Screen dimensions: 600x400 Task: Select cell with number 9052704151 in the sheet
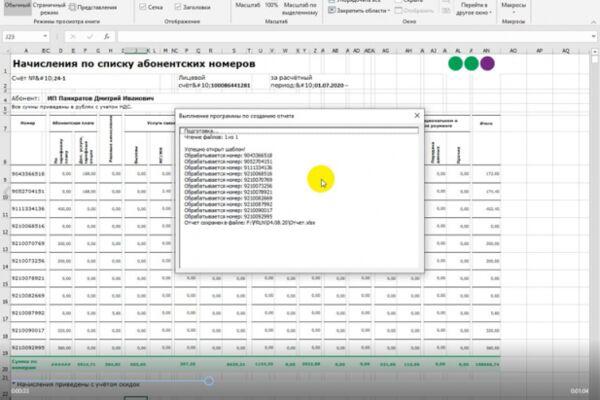[x=28, y=191]
